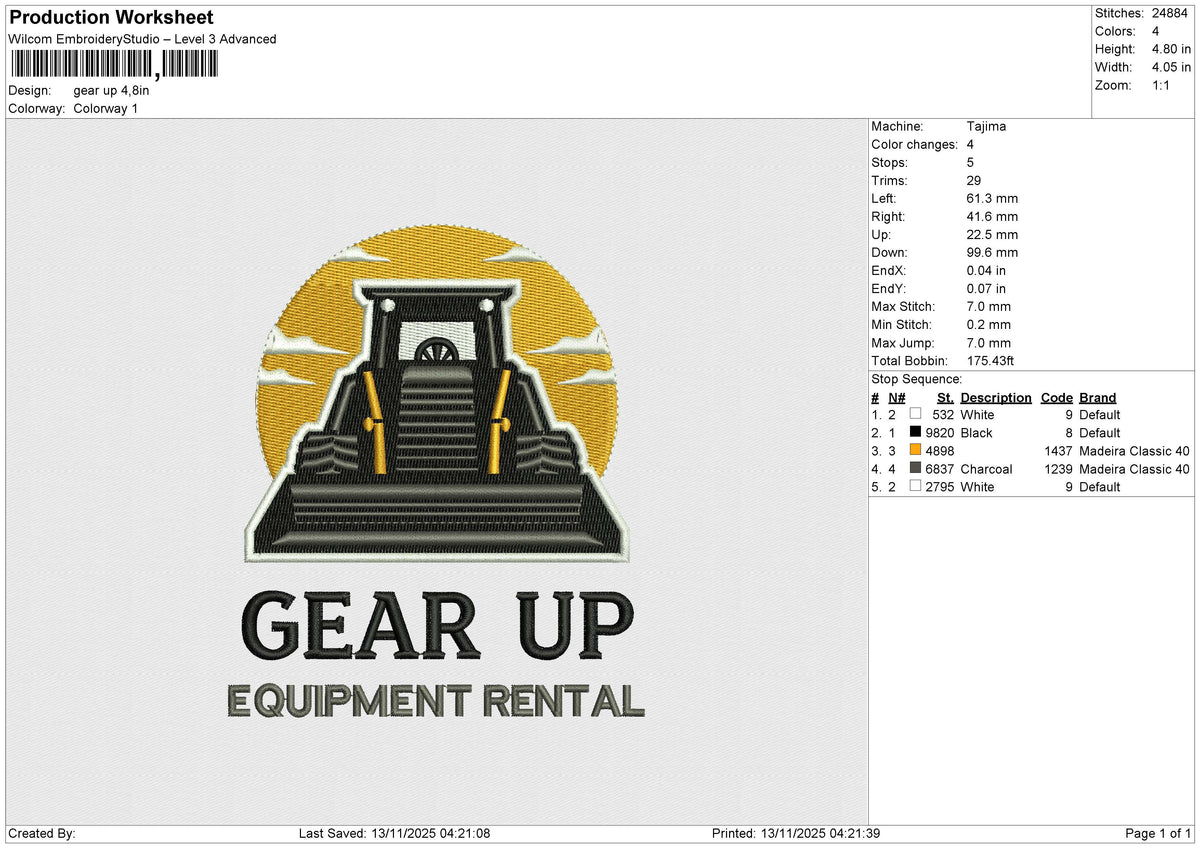Click the 'Max Stitch:' label
Screen dimensions: 1200x848
[x=903, y=306]
